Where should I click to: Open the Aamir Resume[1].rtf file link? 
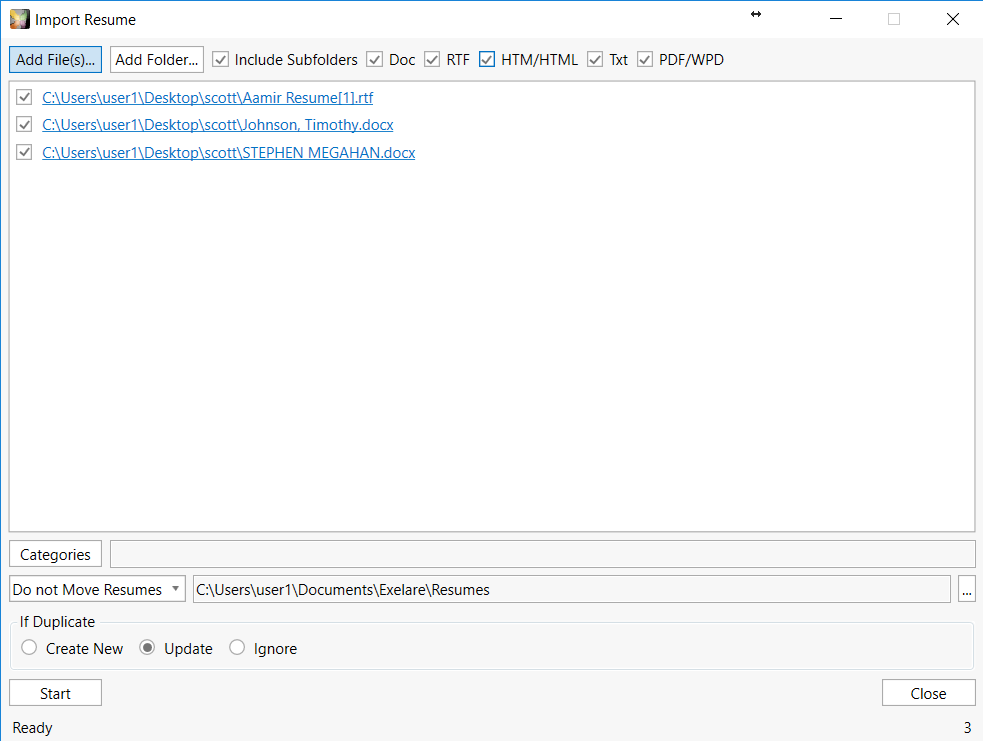point(208,98)
